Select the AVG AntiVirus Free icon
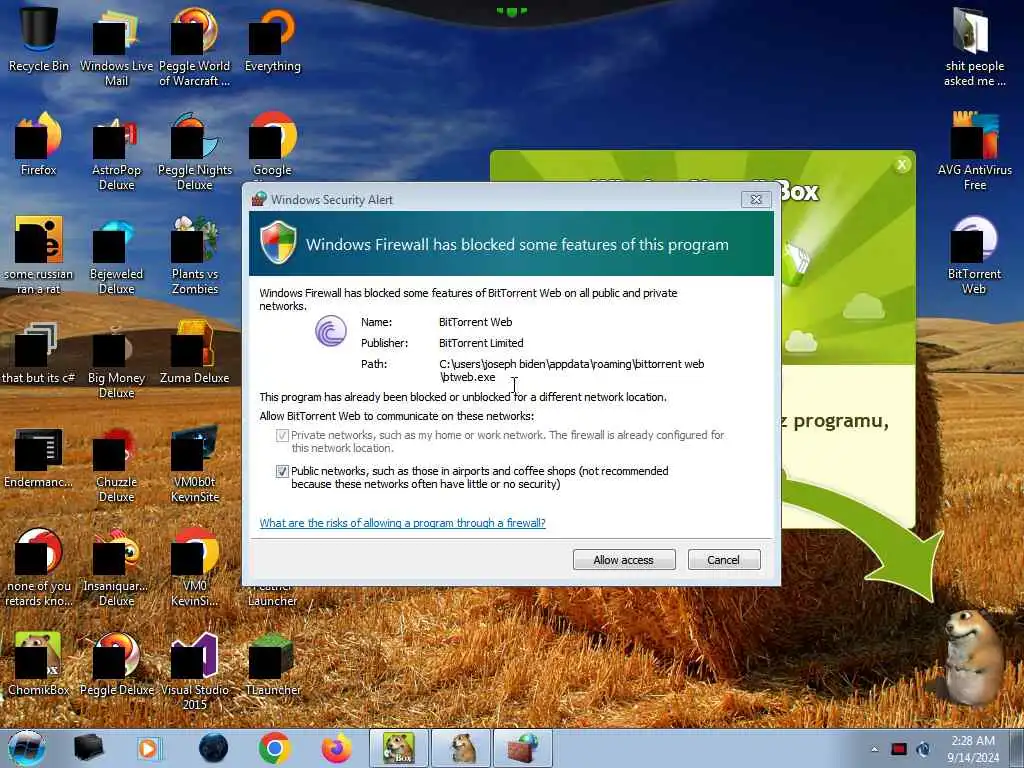Screen dimensions: 1024x768 [x=974, y=150]
